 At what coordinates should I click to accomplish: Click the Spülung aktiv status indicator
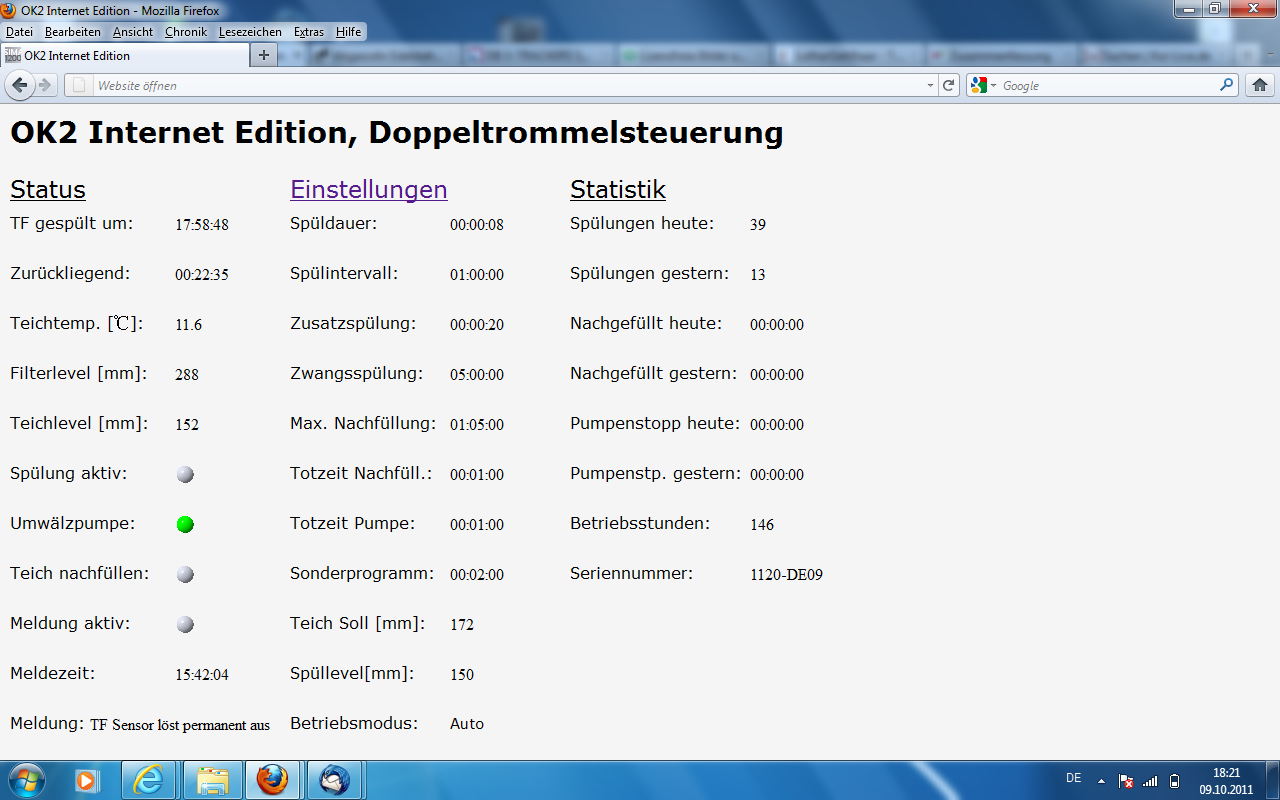pyautogui.click(x=185, y=474)
